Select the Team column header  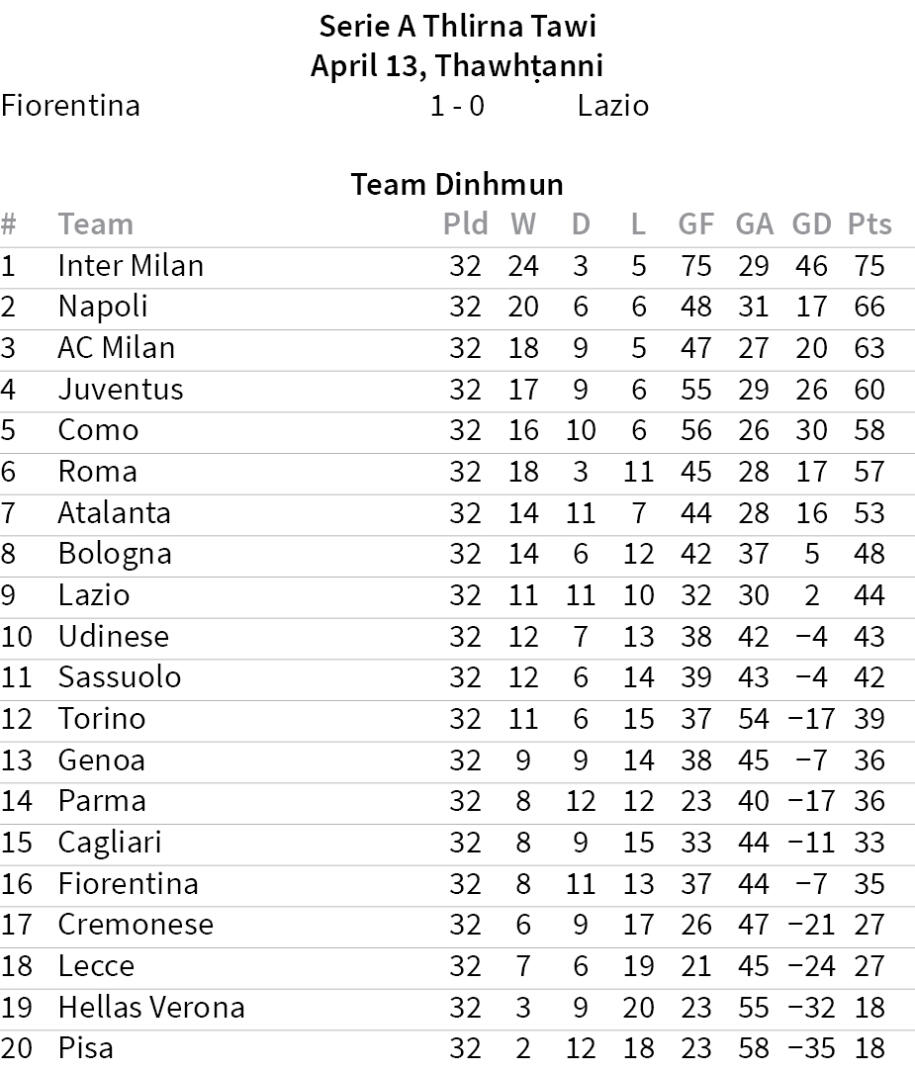coord(95,224)
